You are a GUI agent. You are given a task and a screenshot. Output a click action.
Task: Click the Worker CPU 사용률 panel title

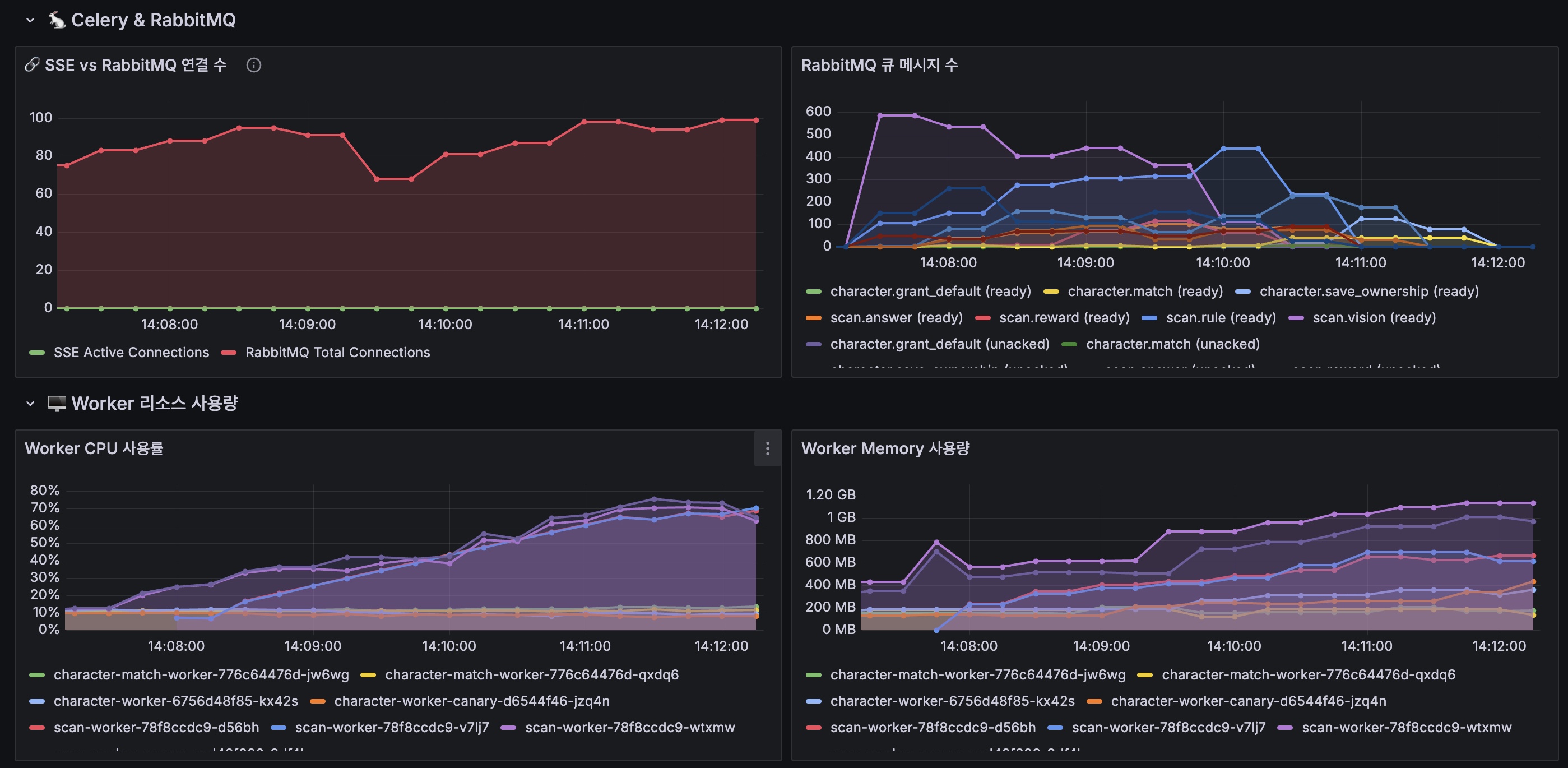[x=94, y=449]
